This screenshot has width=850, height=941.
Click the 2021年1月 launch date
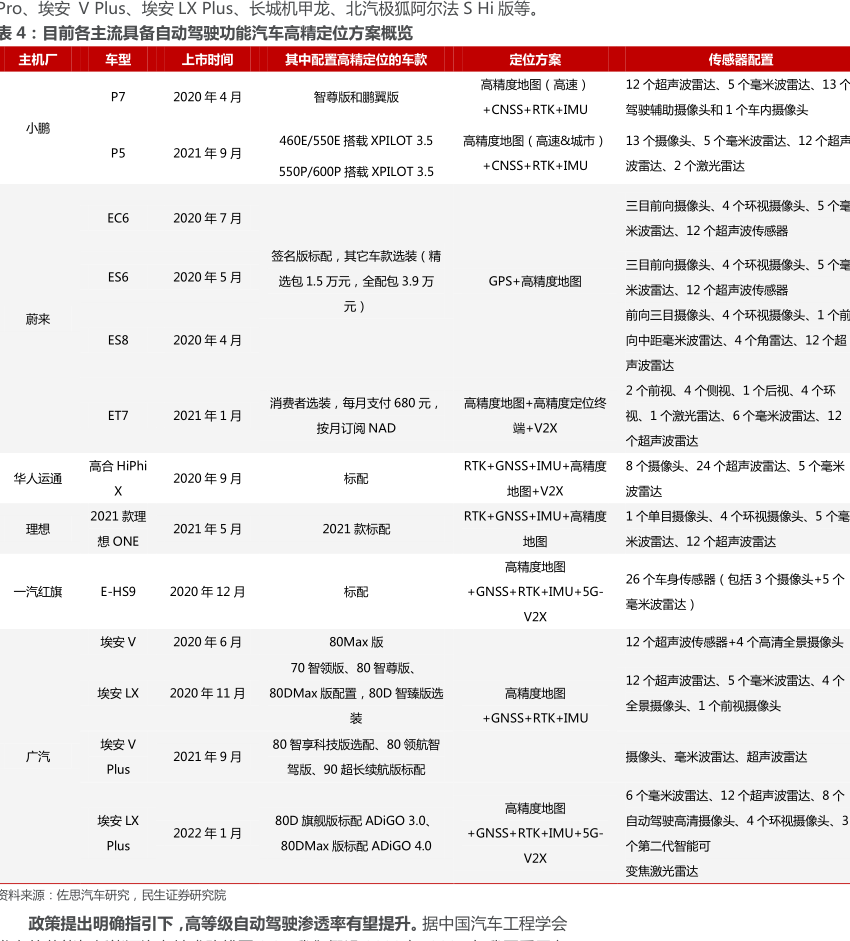[x=207, y=415]
